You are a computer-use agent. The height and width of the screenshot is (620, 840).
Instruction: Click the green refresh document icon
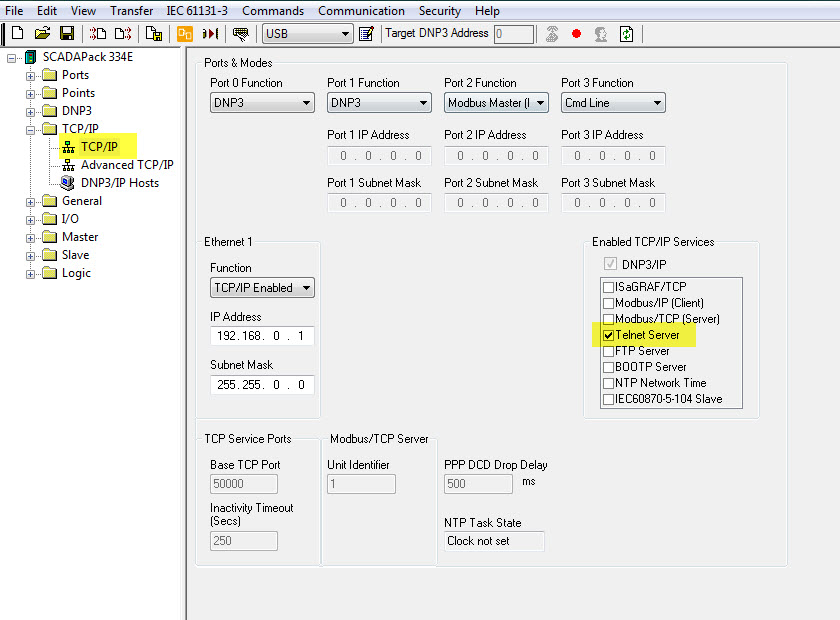[x=626, y=34]
